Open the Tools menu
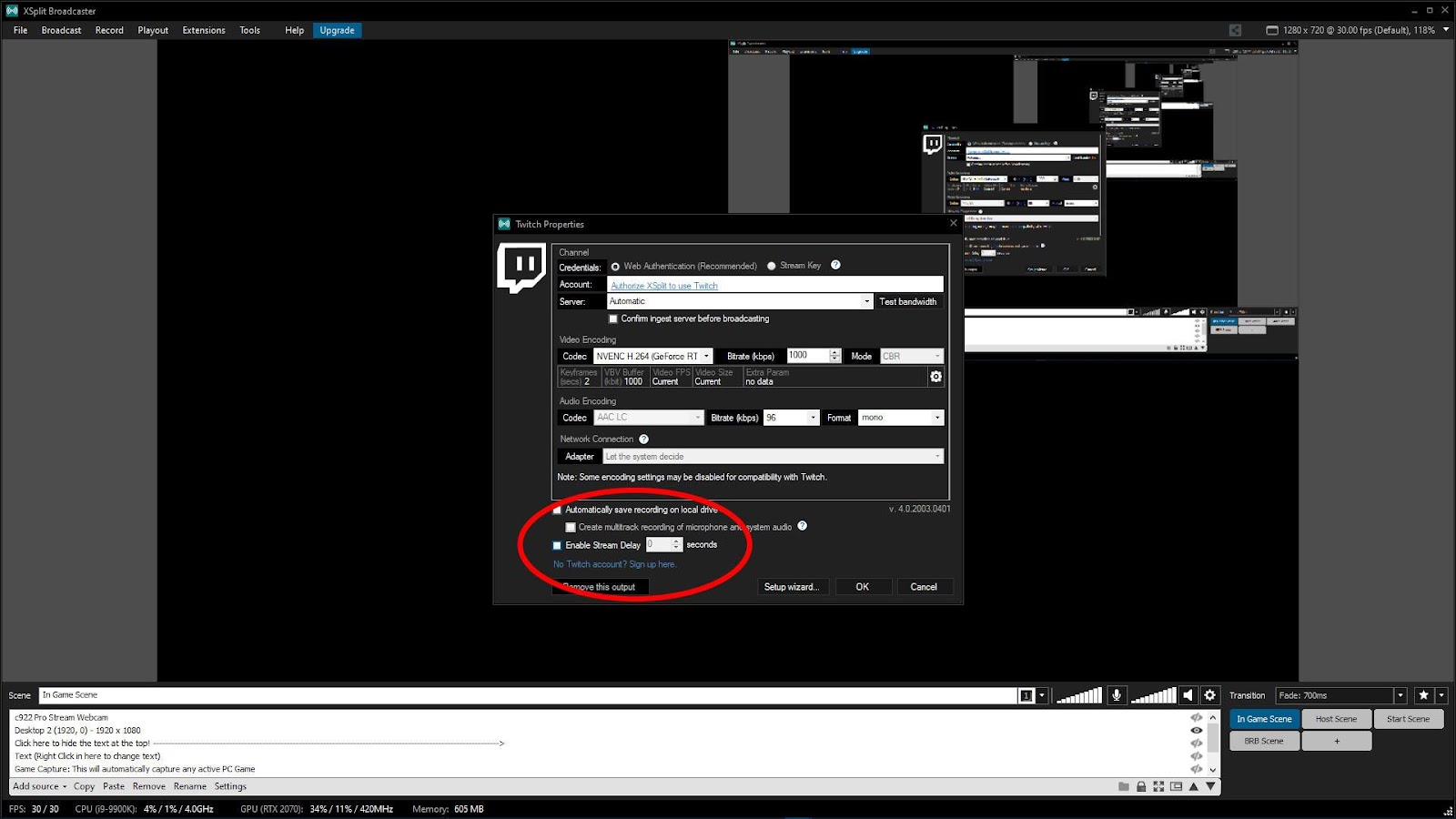The image size is (1456, 819). click(250, 30)
